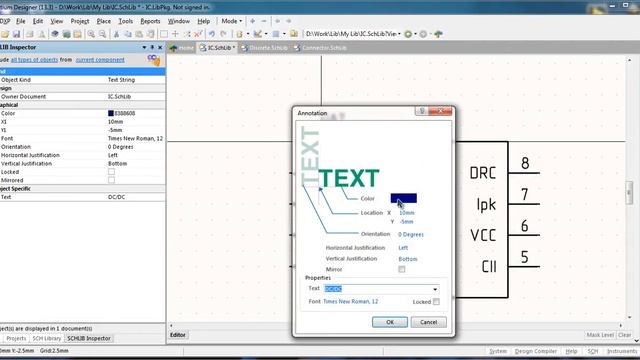Open the Reports menu
This screenshot has width=640, height=360.
150,21
